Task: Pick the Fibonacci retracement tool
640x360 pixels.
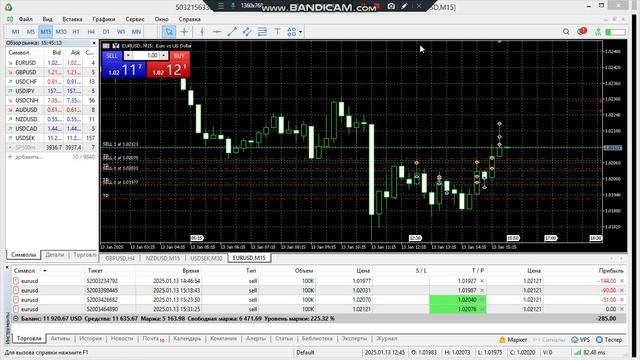Action: (262, 31)
